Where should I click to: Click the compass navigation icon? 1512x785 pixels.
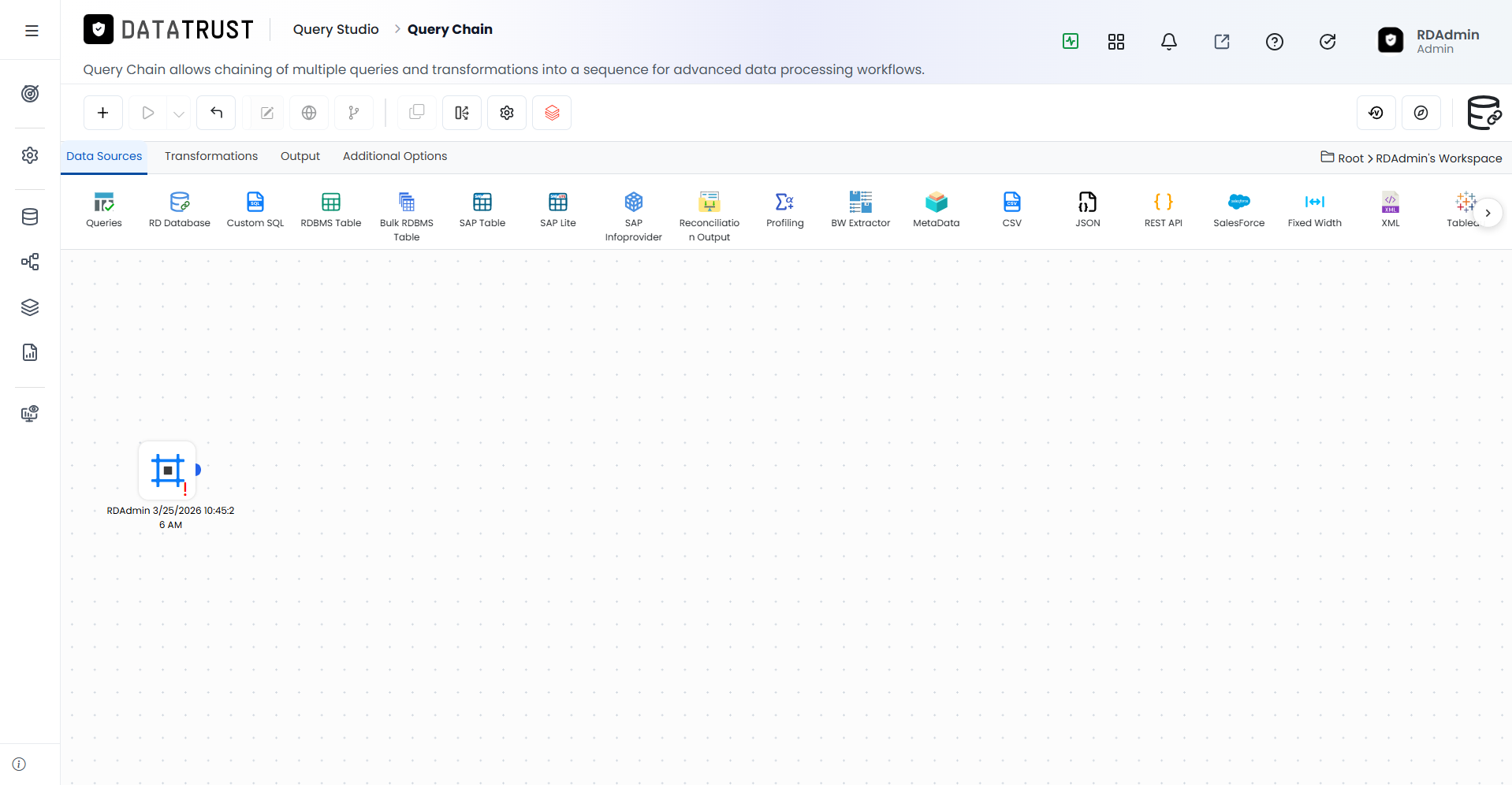pos(1421,113)
